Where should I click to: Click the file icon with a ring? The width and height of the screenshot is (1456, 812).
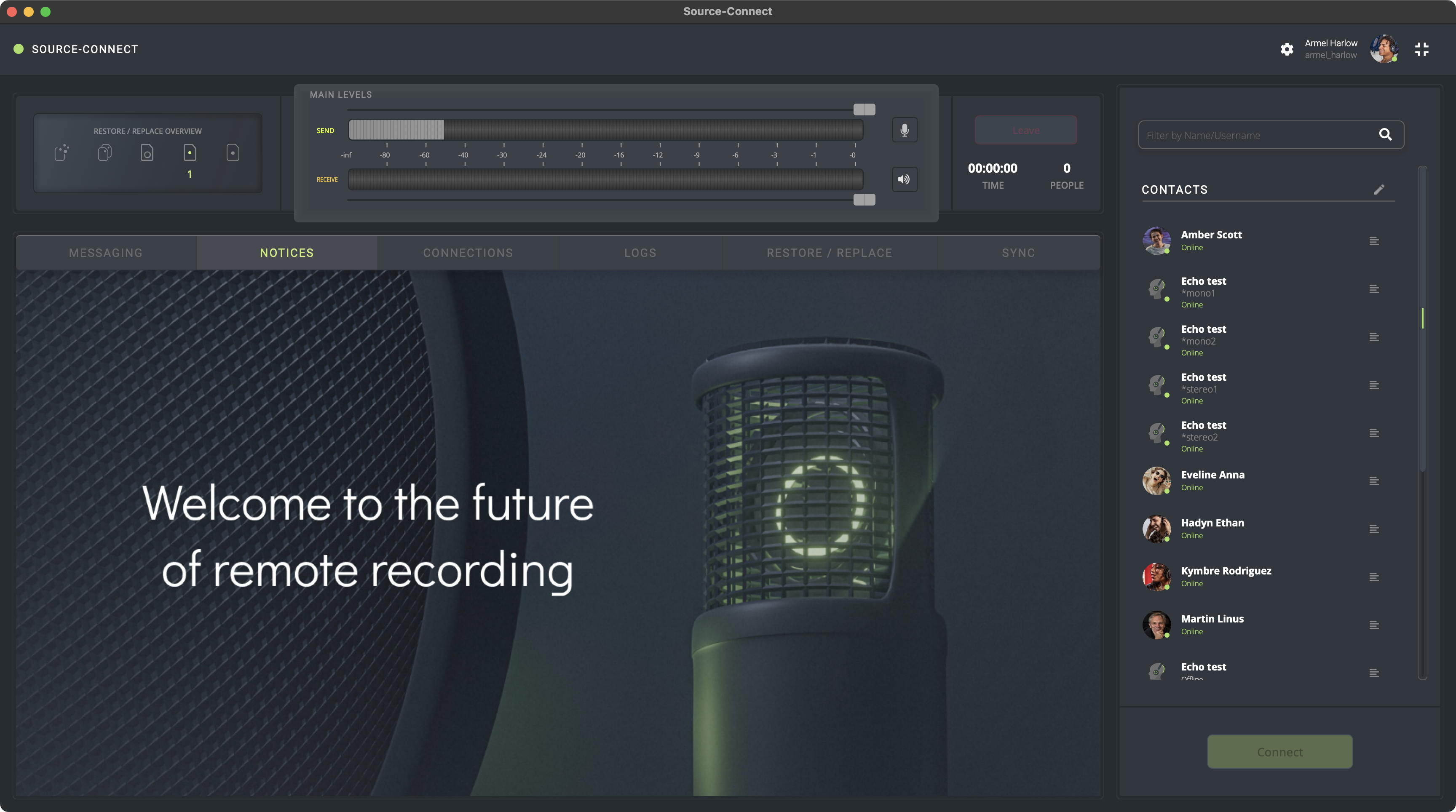pyautogui.click(x=147, y=152)
